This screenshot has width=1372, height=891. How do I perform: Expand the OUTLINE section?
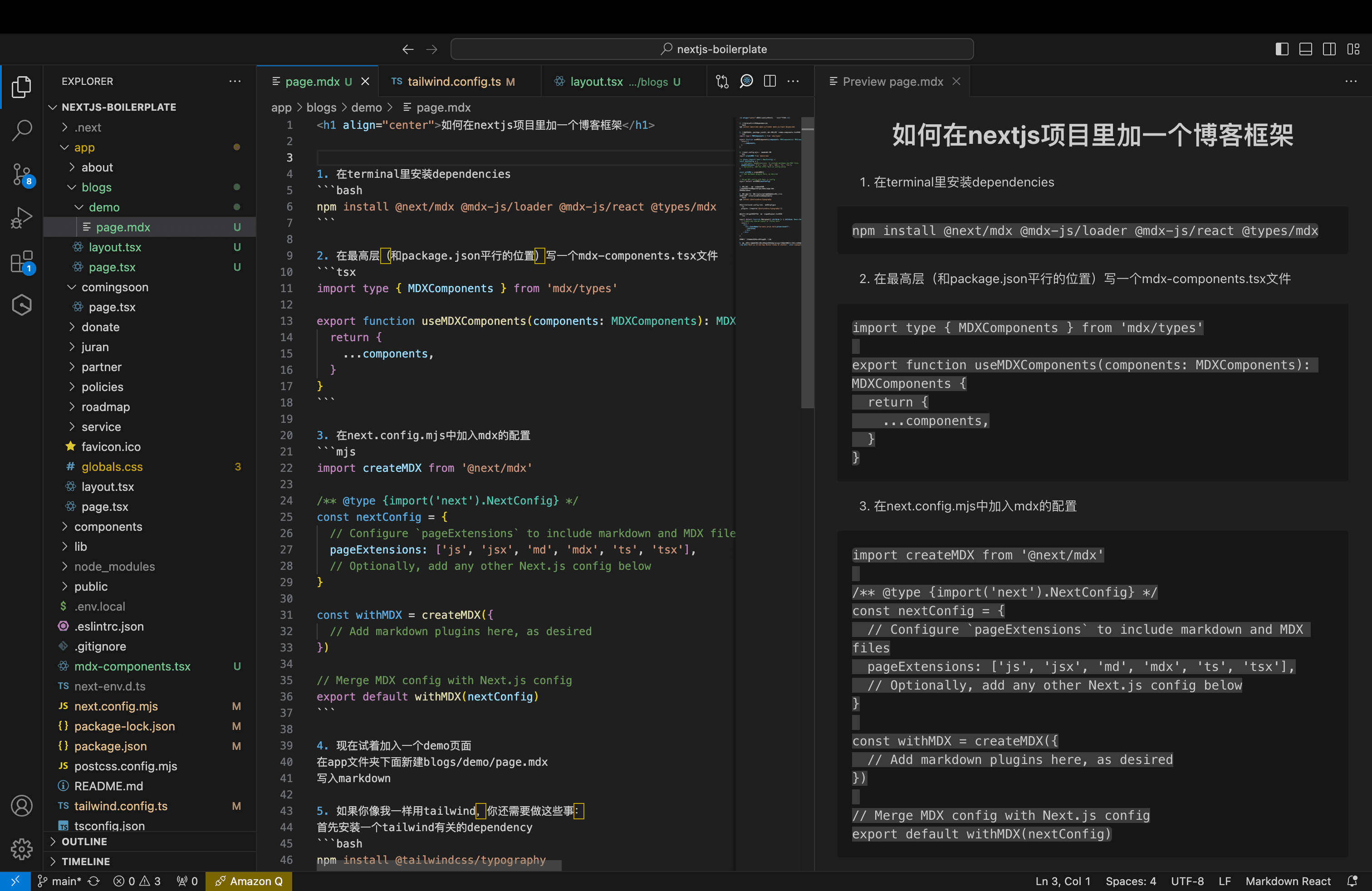pos(150,842)
